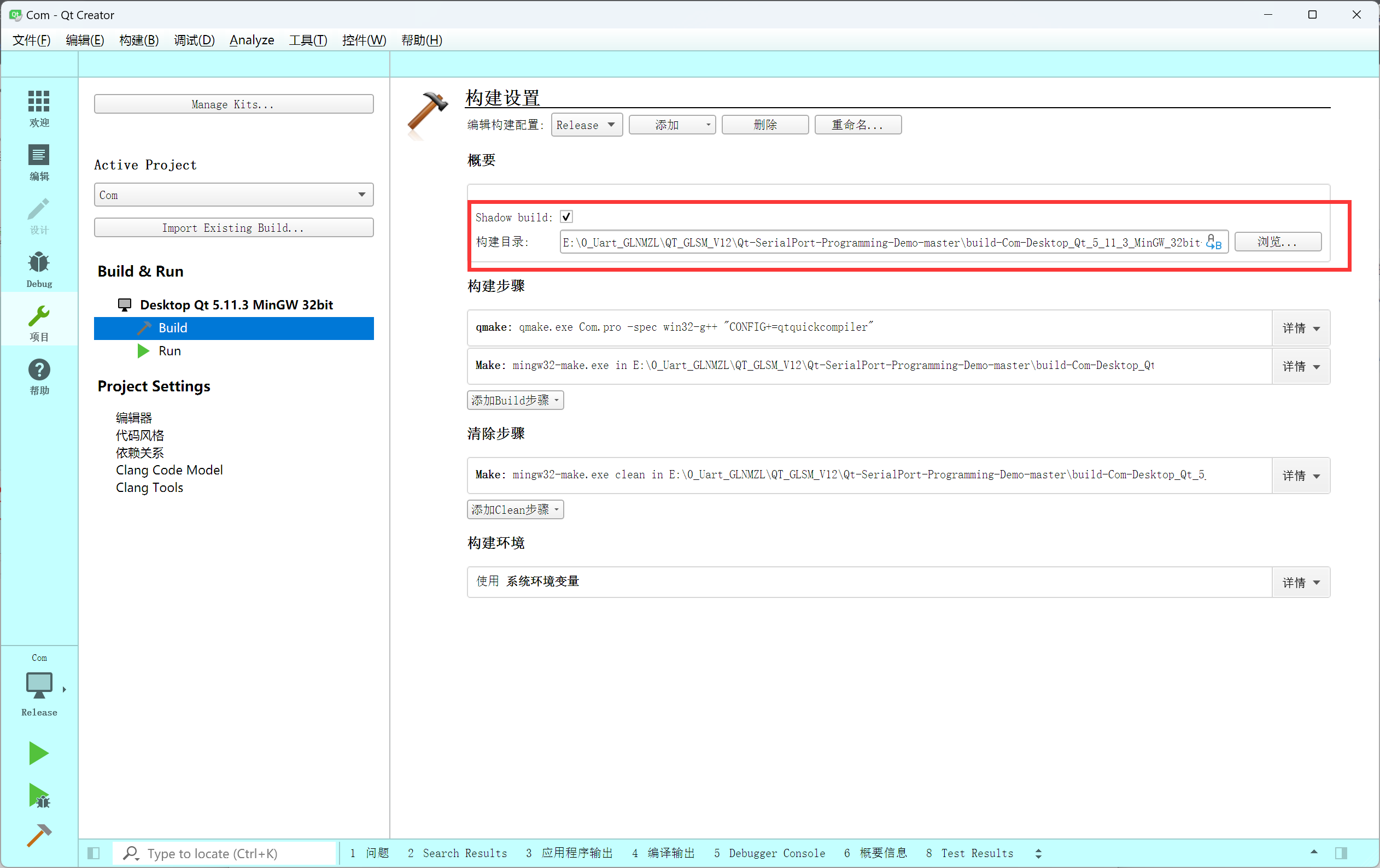Image resolution: width=1380 pixels, height=868 pixels.
Task: Open 代码风格 project settings
Action: tap(140, 436)
